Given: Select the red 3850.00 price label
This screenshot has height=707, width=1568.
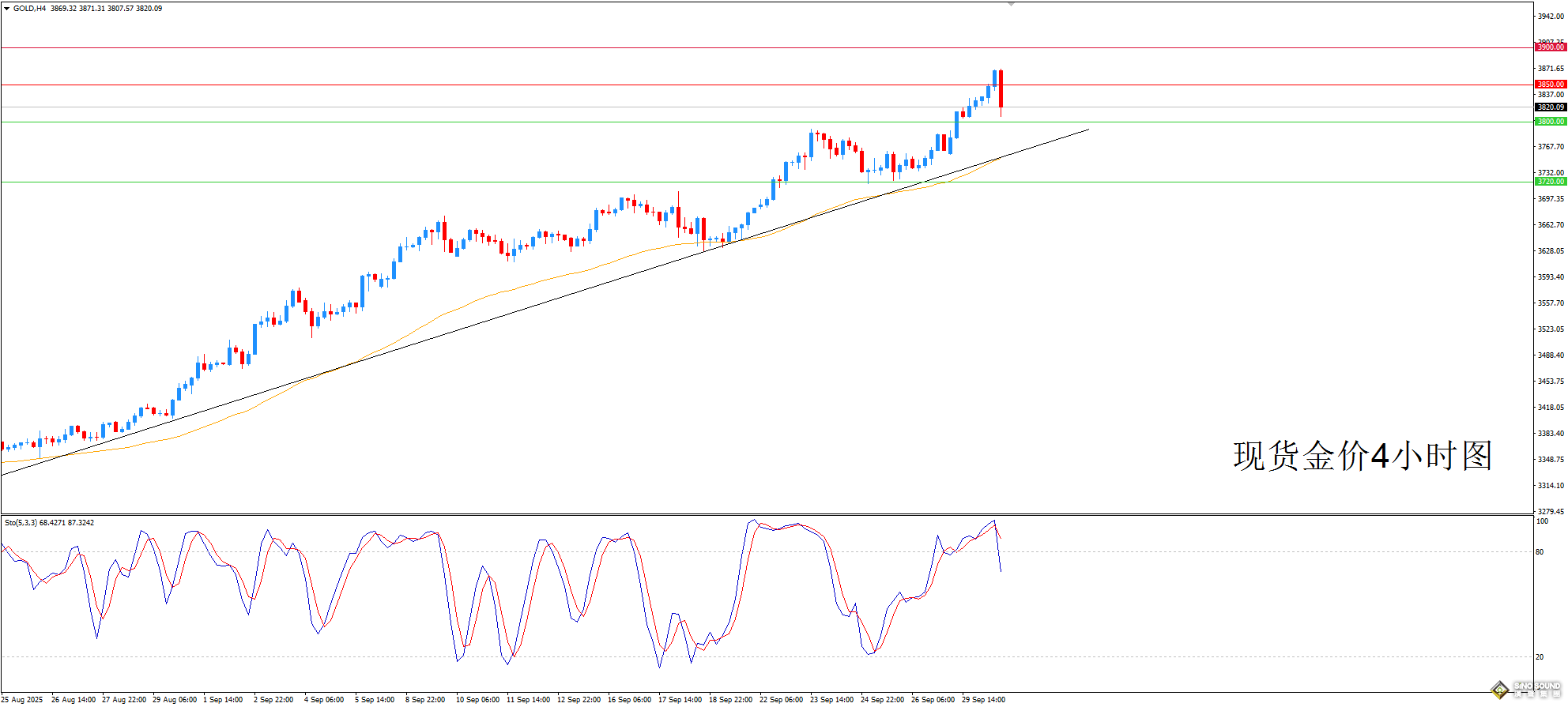Looking at the screenshot, I should tap(1550, 85).
